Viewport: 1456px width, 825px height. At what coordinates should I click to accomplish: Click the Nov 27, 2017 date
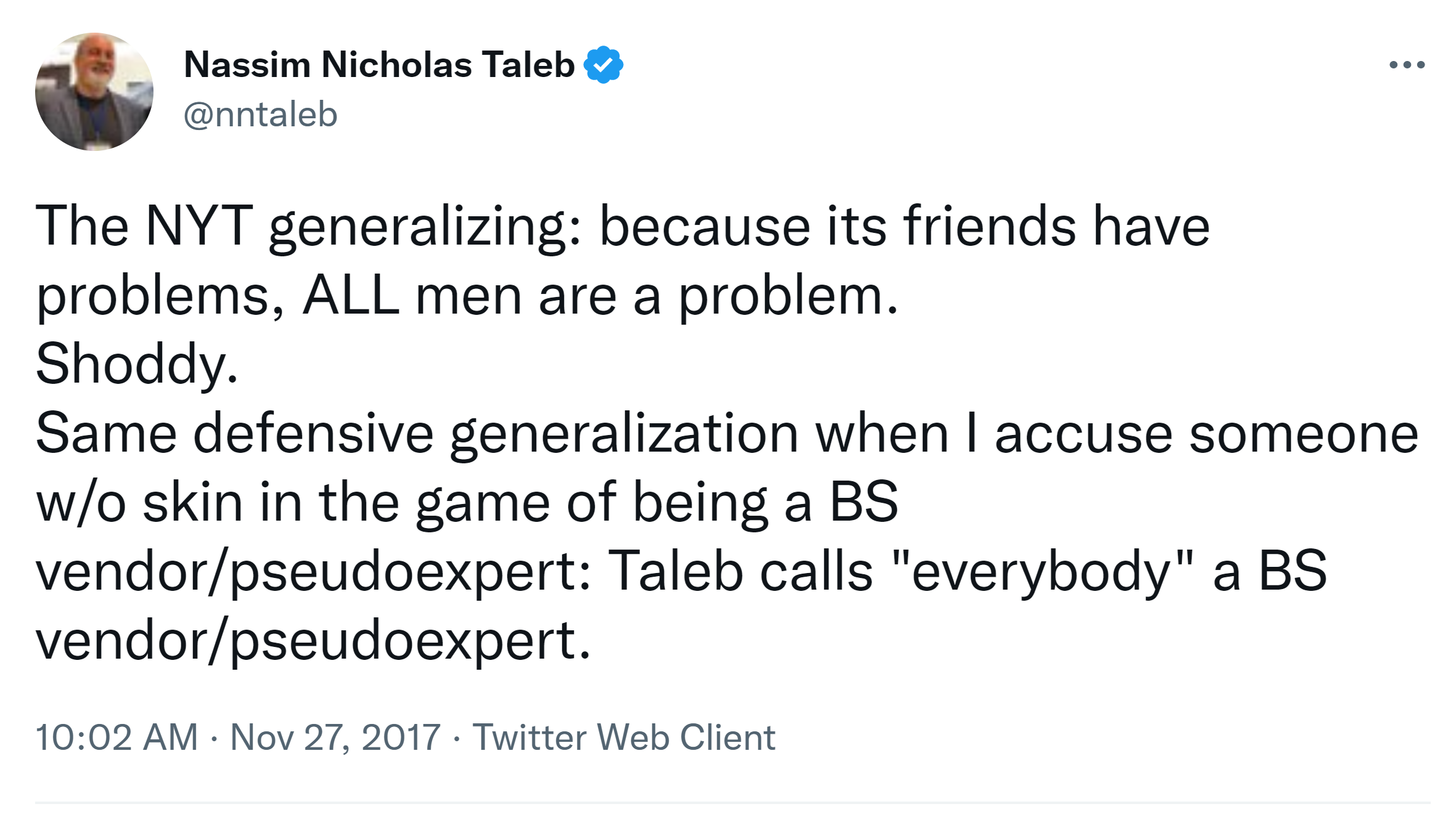point(335,737)
